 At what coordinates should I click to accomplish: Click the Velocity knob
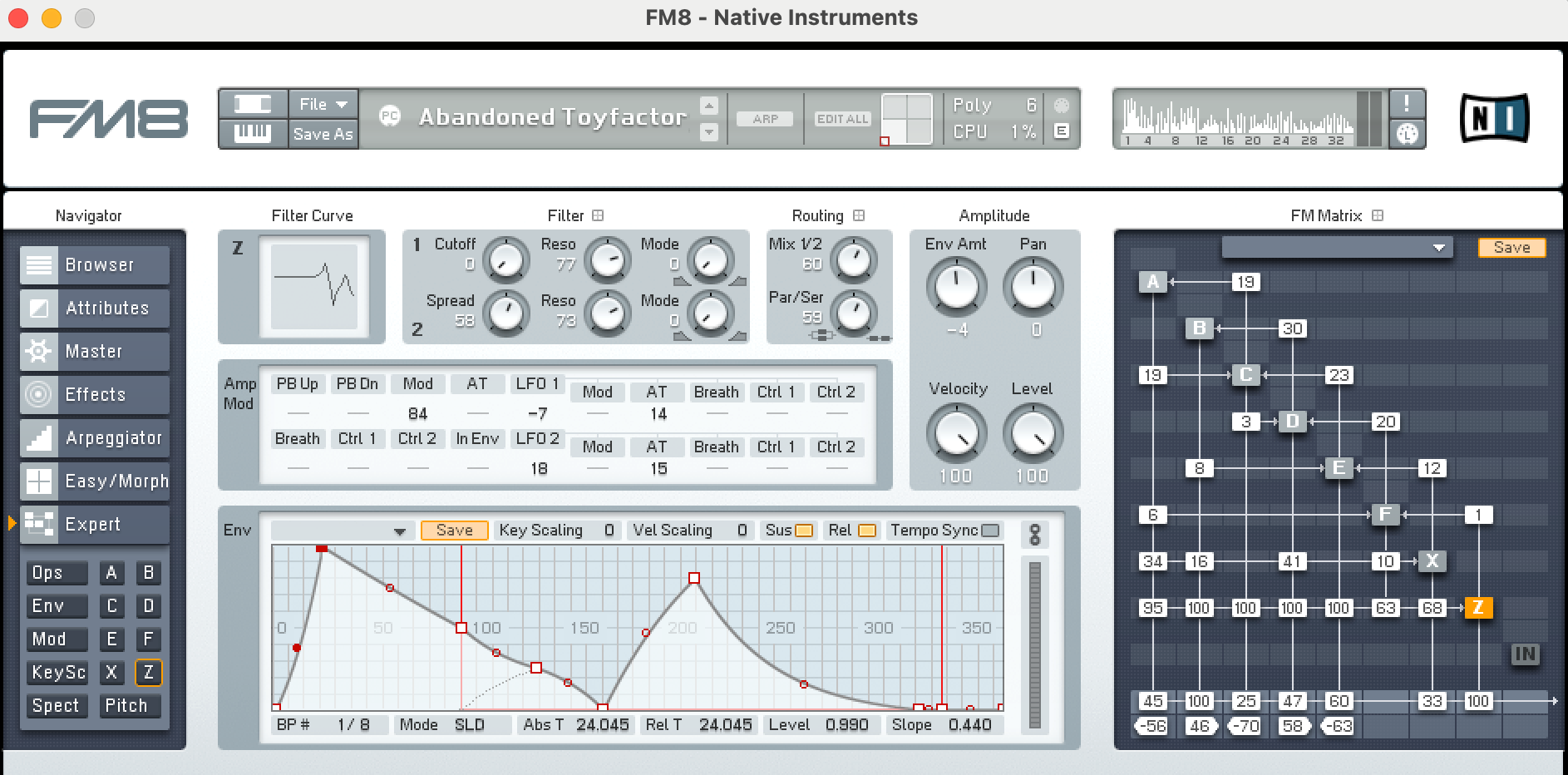tap(957, 434)
